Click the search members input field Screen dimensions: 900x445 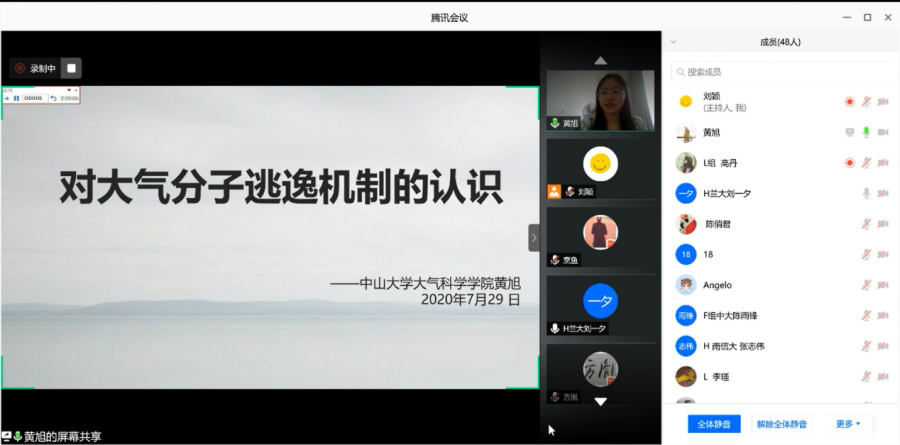coord(780,72)
